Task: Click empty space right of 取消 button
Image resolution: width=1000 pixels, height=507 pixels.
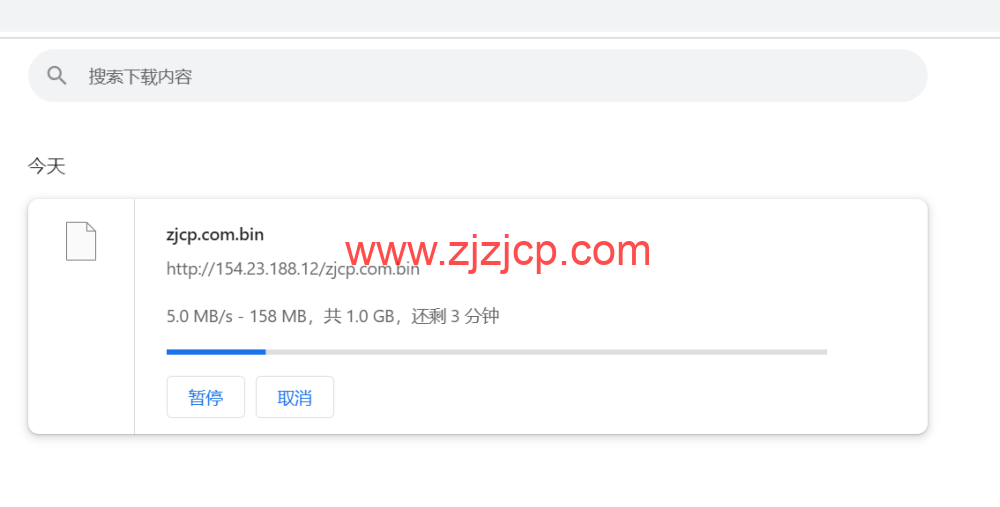Action: tap(574, 397)
